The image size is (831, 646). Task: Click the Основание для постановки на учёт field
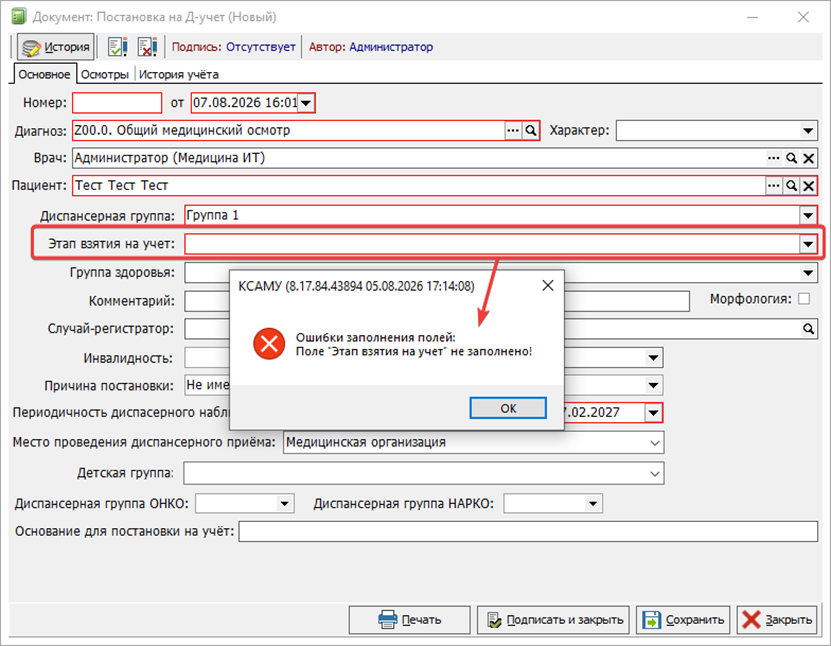(x=528, y=532)
